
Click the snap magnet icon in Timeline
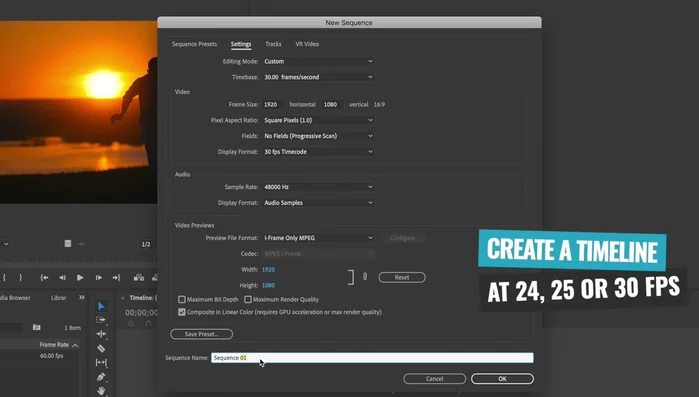pos(148,324)
